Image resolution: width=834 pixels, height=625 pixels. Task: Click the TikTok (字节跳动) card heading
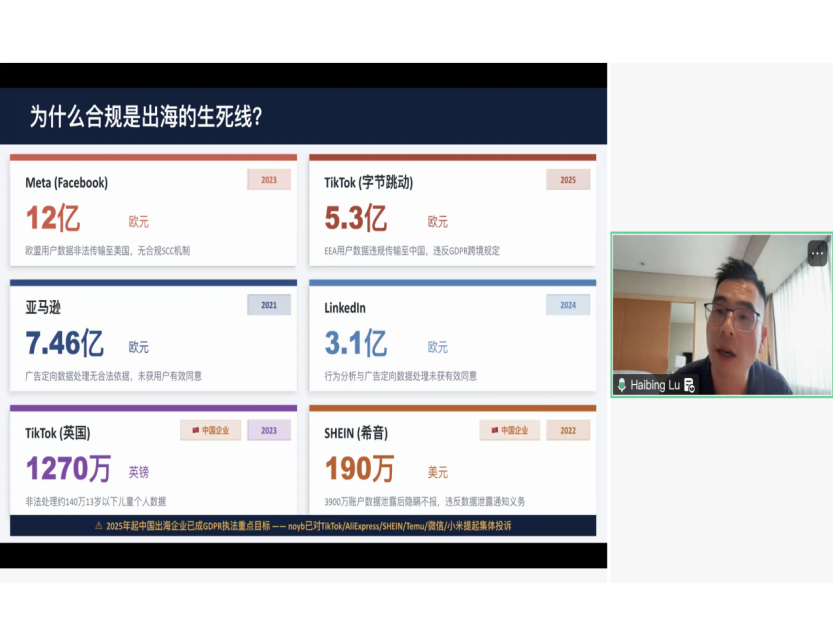(369, 182)
